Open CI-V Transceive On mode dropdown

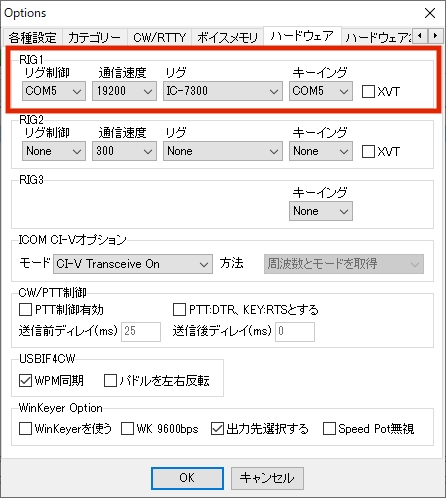(x=133, y=264)
